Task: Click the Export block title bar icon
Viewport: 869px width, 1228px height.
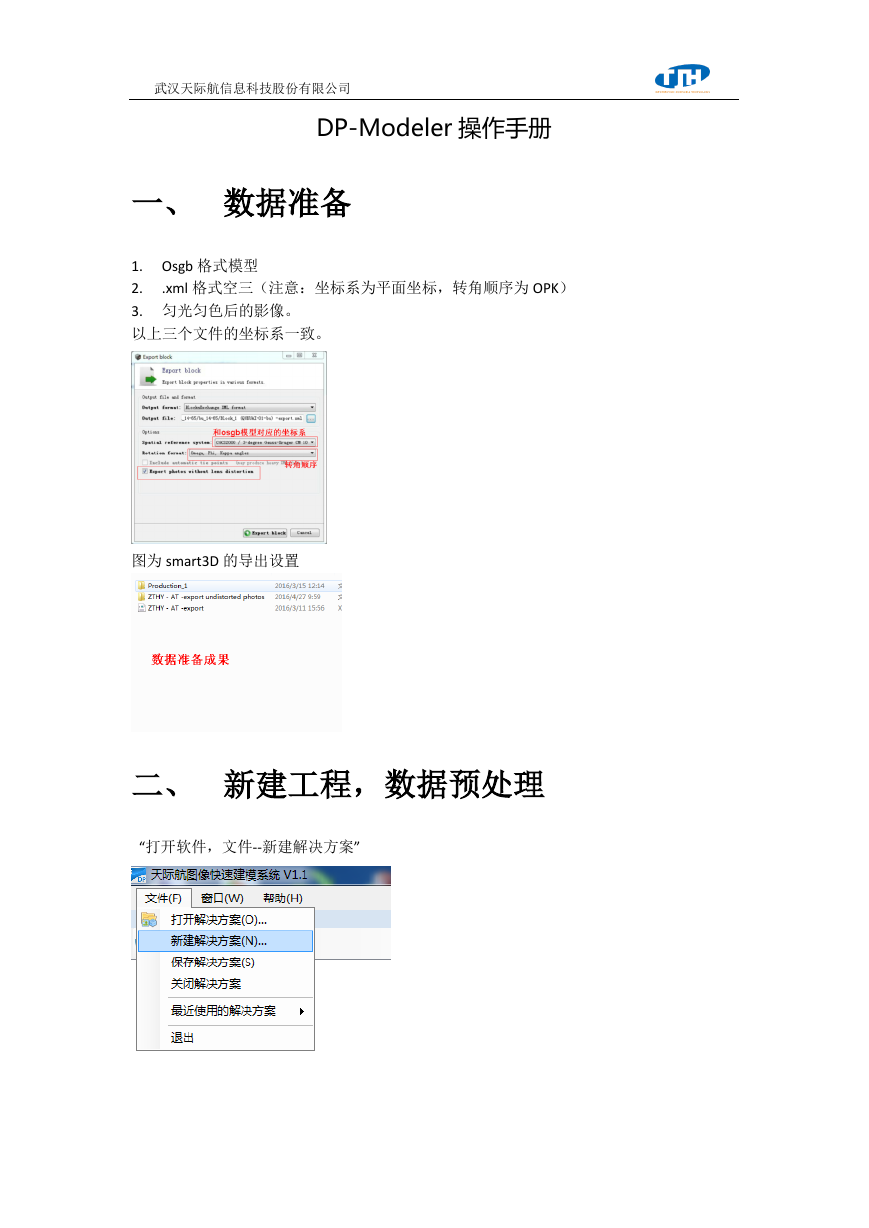Action: pos(138,357)
